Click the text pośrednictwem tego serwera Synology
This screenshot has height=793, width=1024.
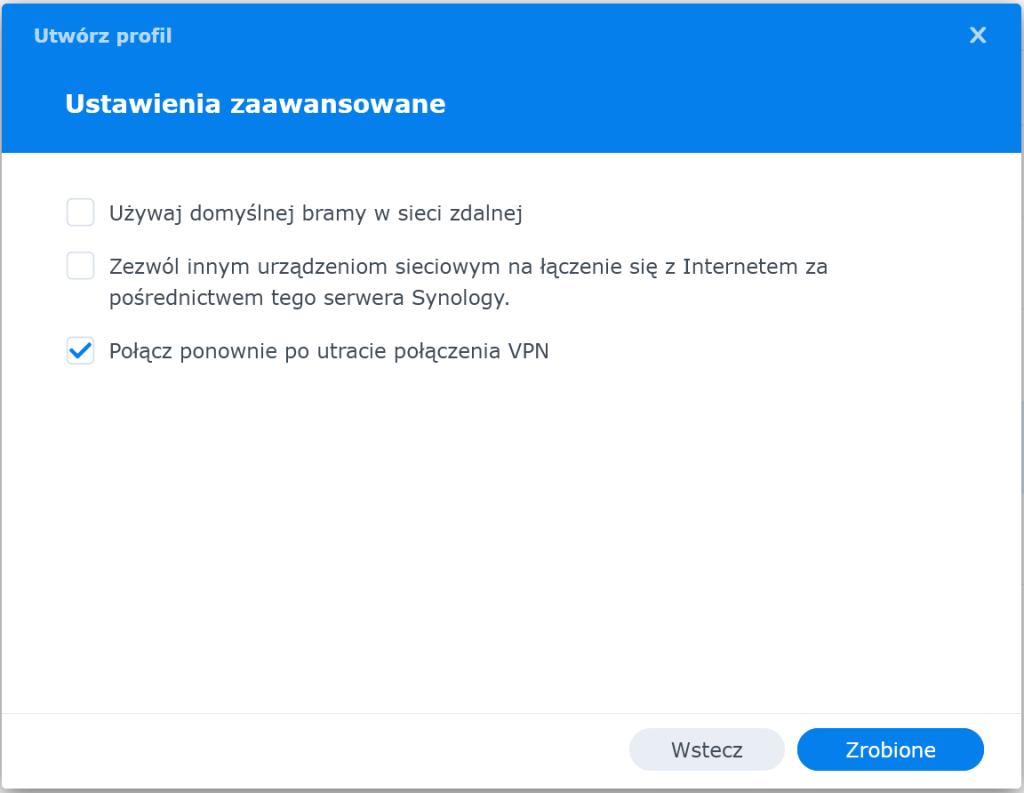point(310,298)
